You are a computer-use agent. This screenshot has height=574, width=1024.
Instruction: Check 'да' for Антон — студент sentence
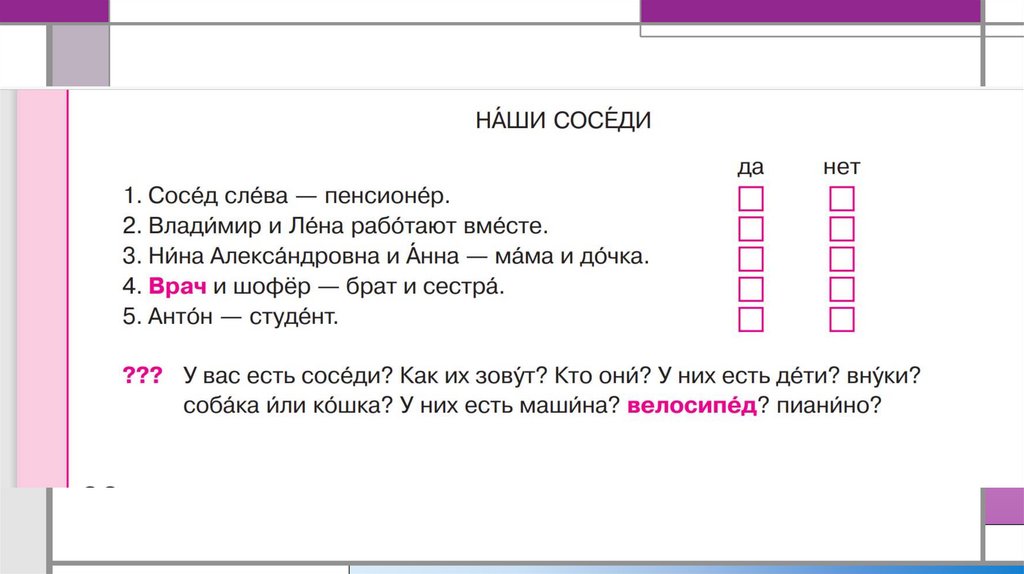[750, 319]
